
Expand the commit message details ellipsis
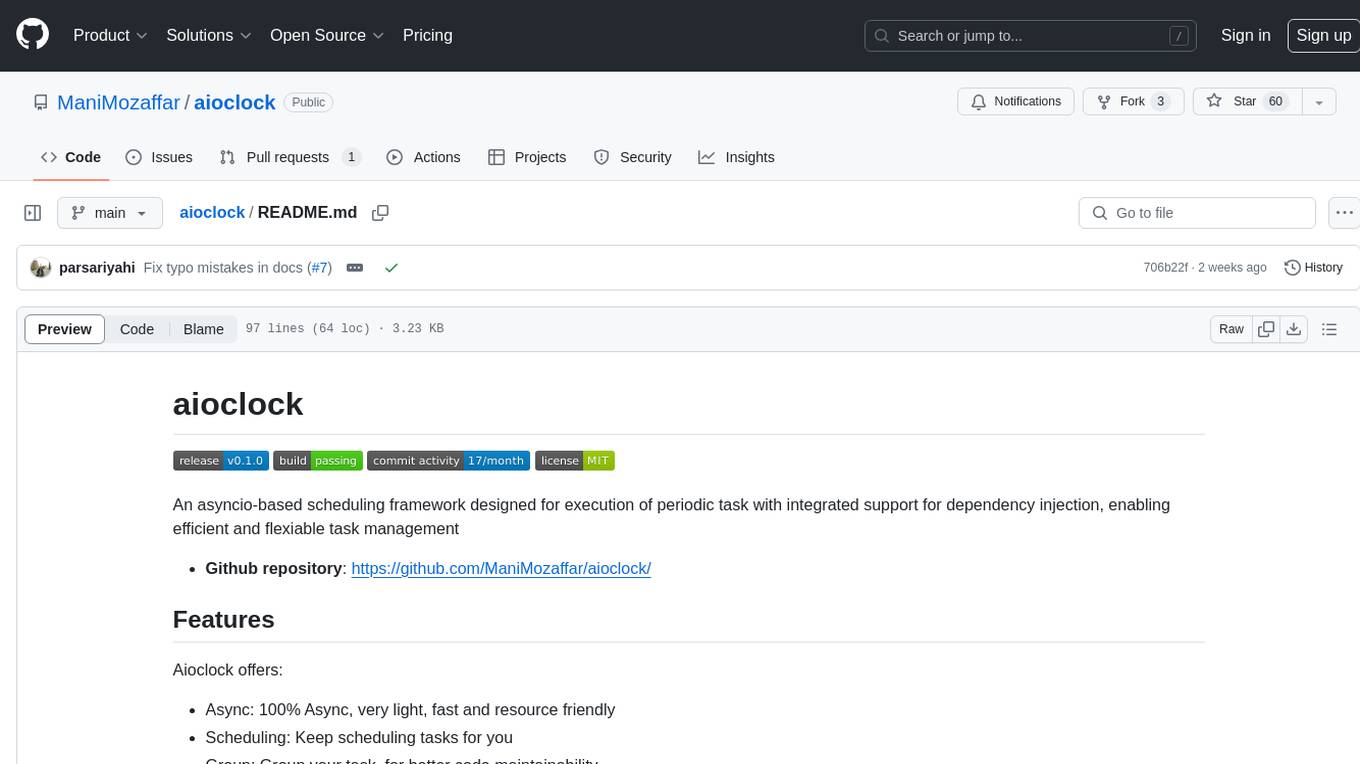(355, 268)
